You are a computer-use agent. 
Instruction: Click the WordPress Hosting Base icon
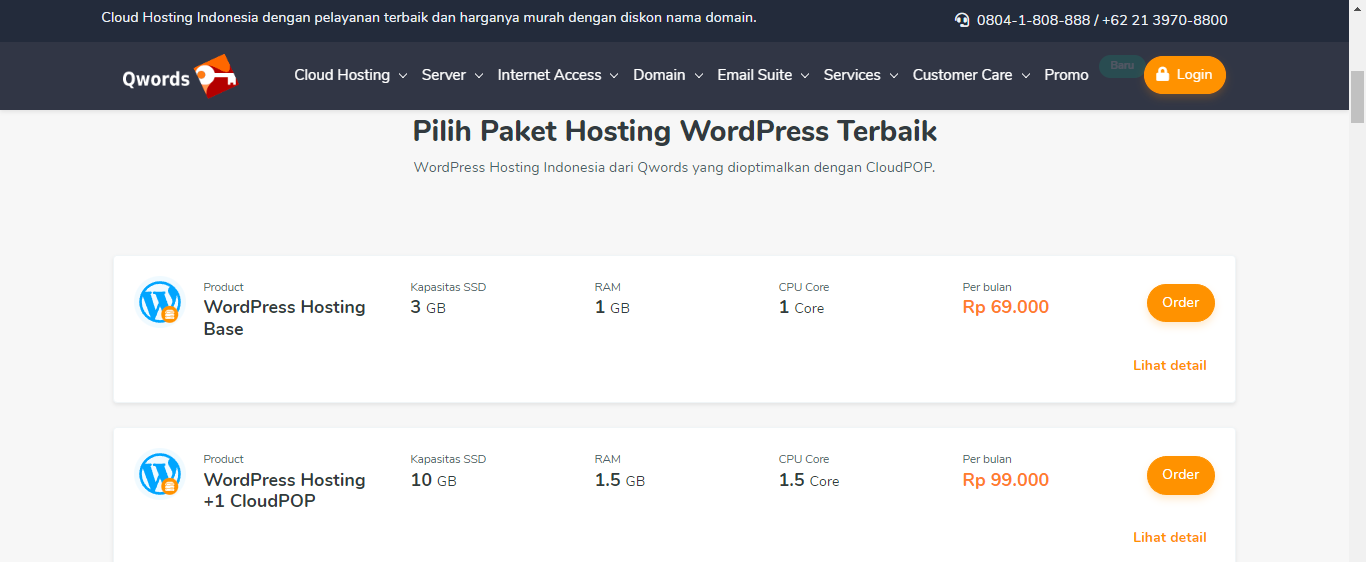[x=160, y=302]
